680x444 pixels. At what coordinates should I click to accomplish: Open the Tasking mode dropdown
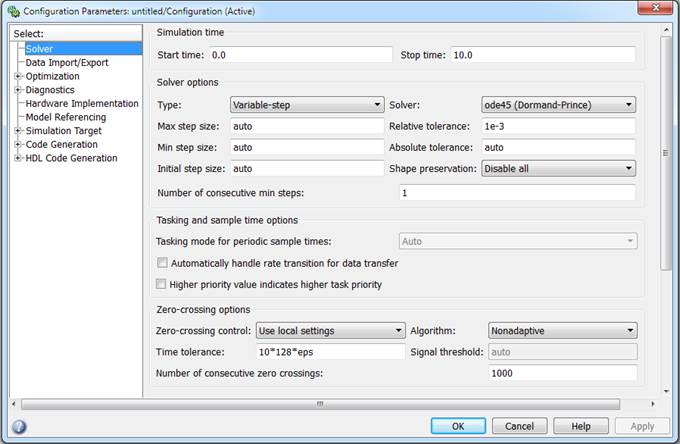518,241
